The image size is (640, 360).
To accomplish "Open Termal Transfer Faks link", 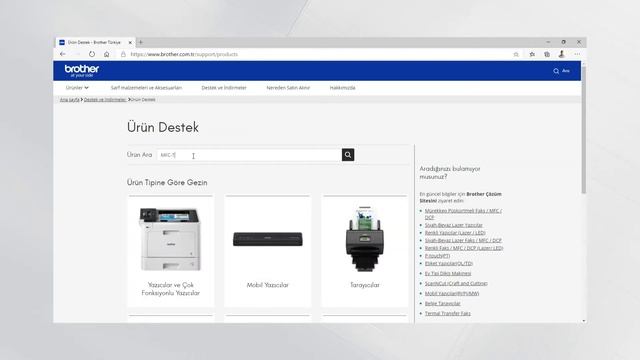I will click(x=447, y=313).
